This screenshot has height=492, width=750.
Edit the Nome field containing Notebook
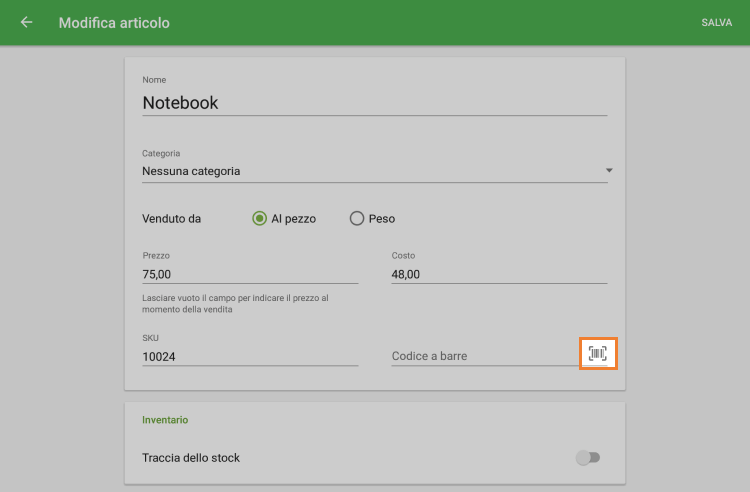pos(375,103)
